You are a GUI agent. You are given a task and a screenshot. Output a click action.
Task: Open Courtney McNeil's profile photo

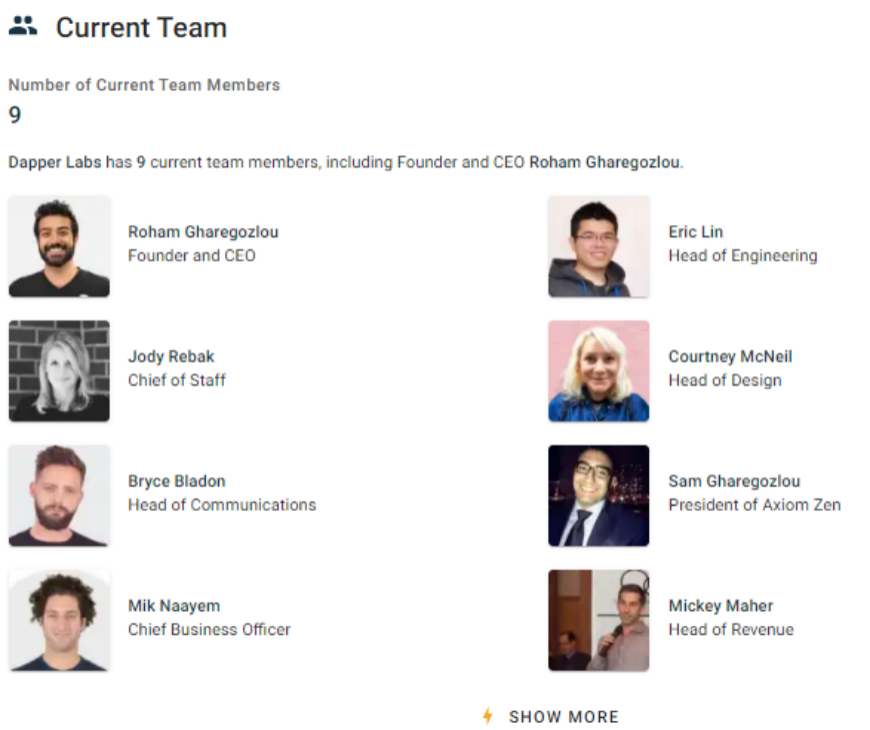(598, 370)
